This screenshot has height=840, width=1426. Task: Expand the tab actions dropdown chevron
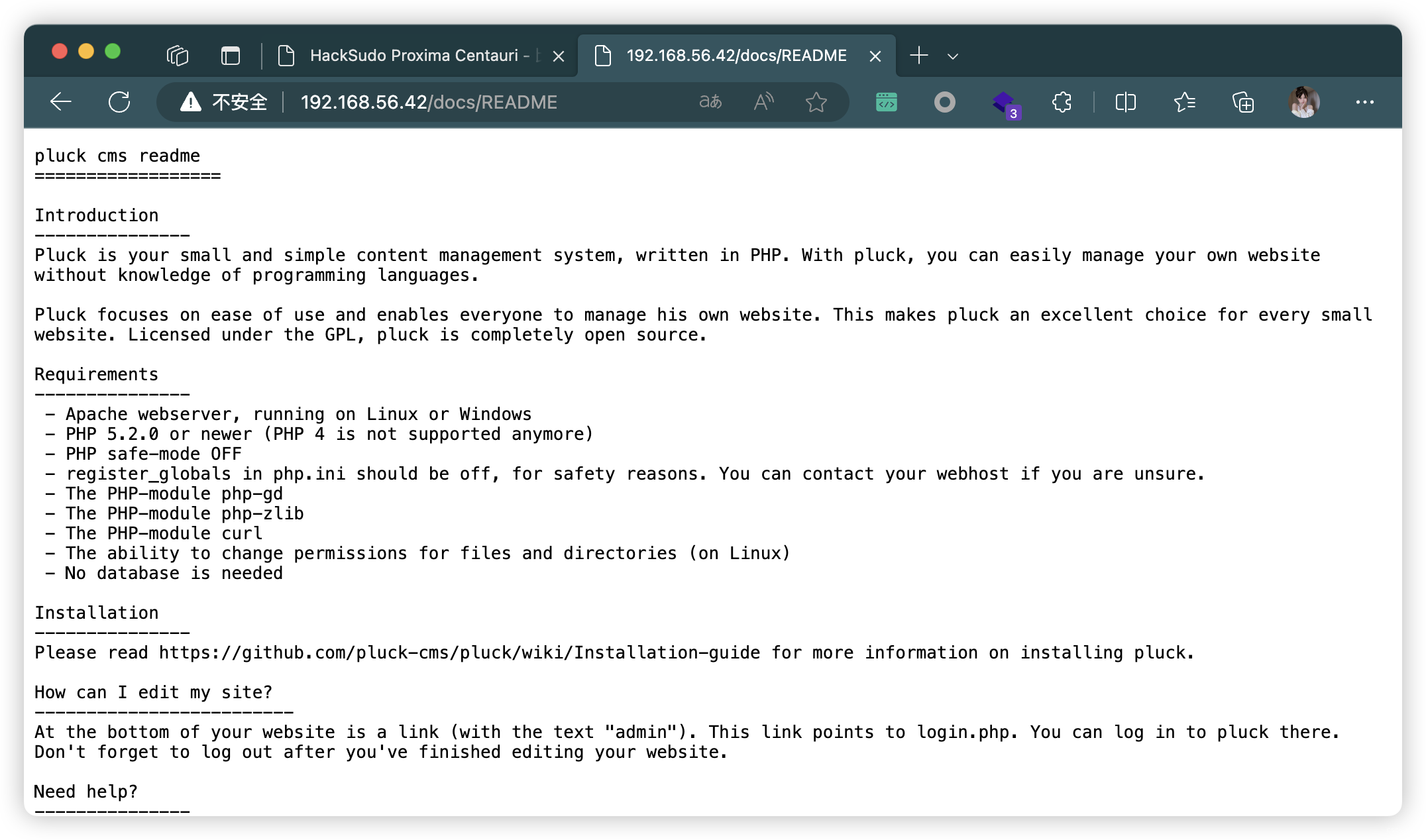[953, 56]
